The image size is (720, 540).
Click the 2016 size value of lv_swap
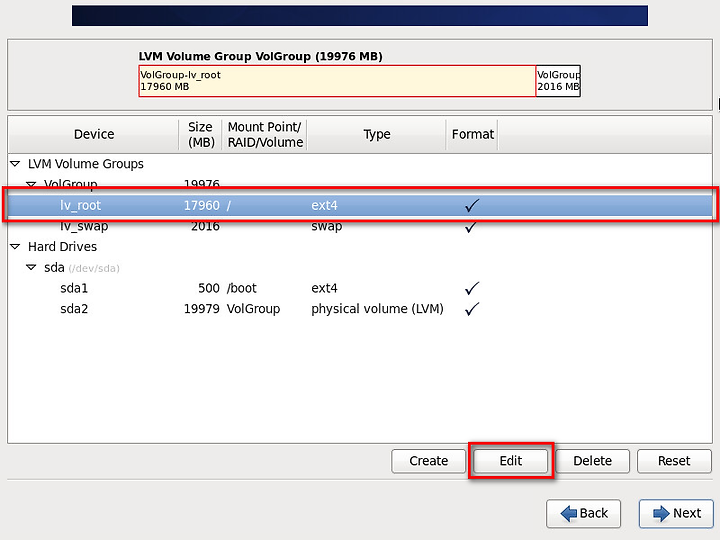205,226
